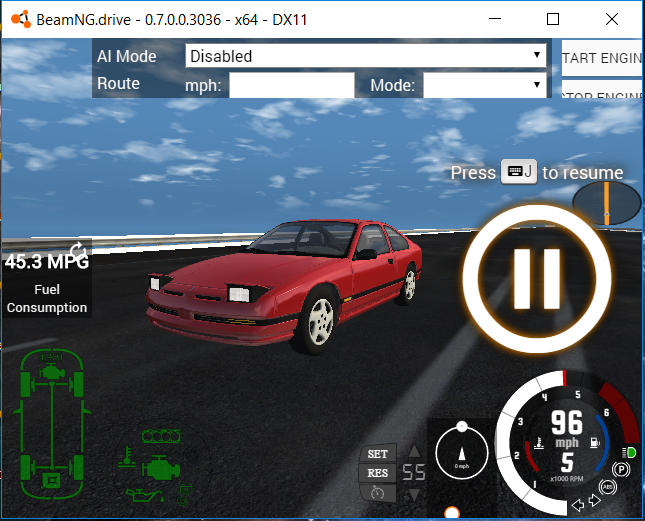Click the Route label
The height and width of the screenshot is (521, 645).
[118, 83]
